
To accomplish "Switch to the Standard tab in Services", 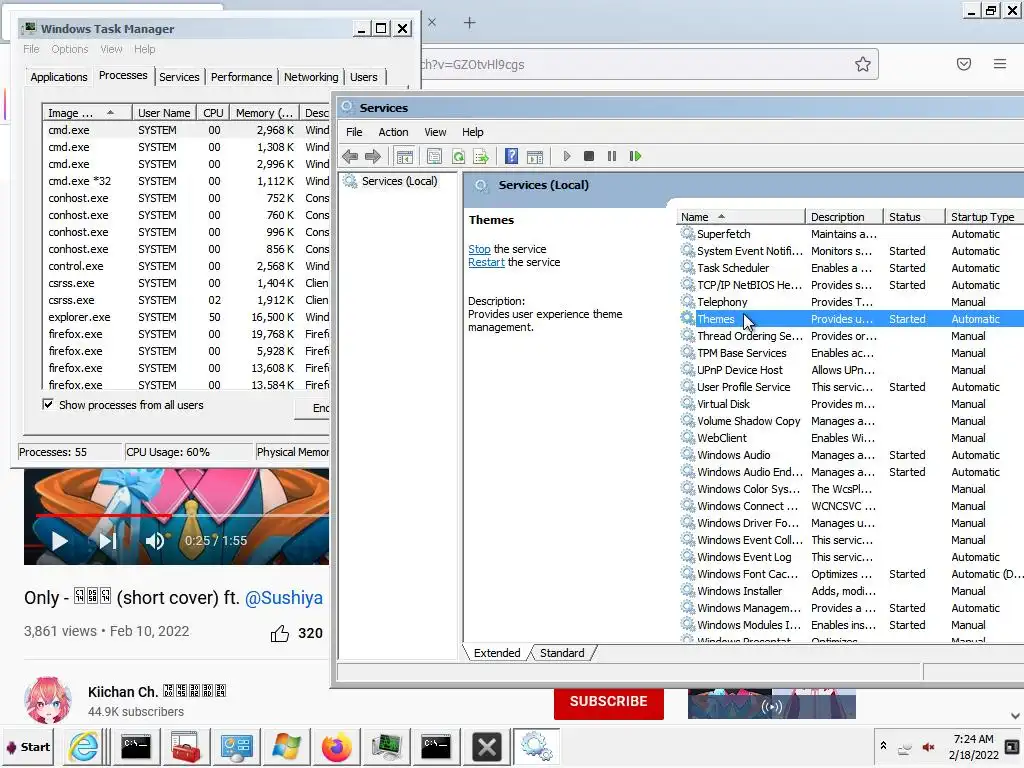I will [x=562, y=653].
